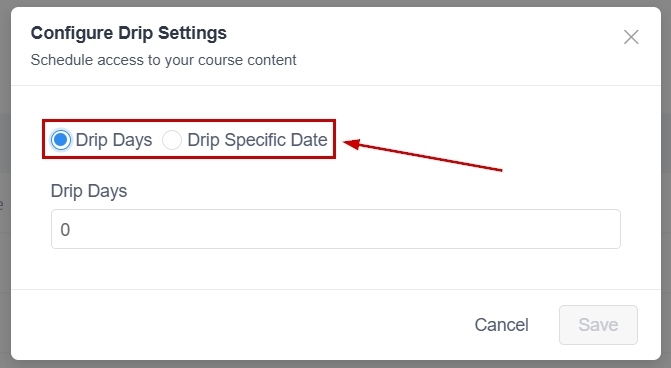671x368 pixels.
Task: Click the empty radio circle beside Drip Specific Date
Action: click(x=172, y=140)
